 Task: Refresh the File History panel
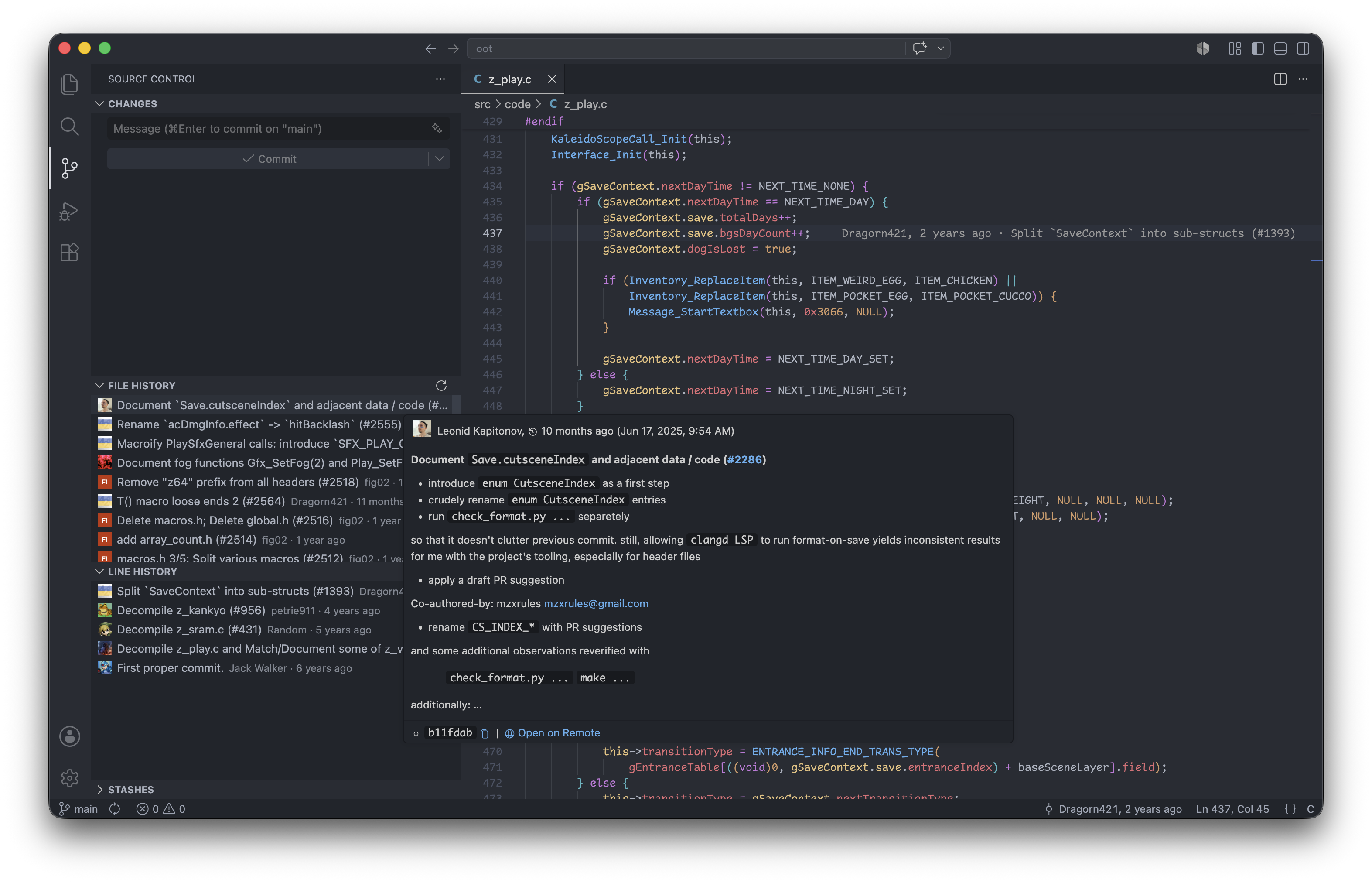(441, 385)
